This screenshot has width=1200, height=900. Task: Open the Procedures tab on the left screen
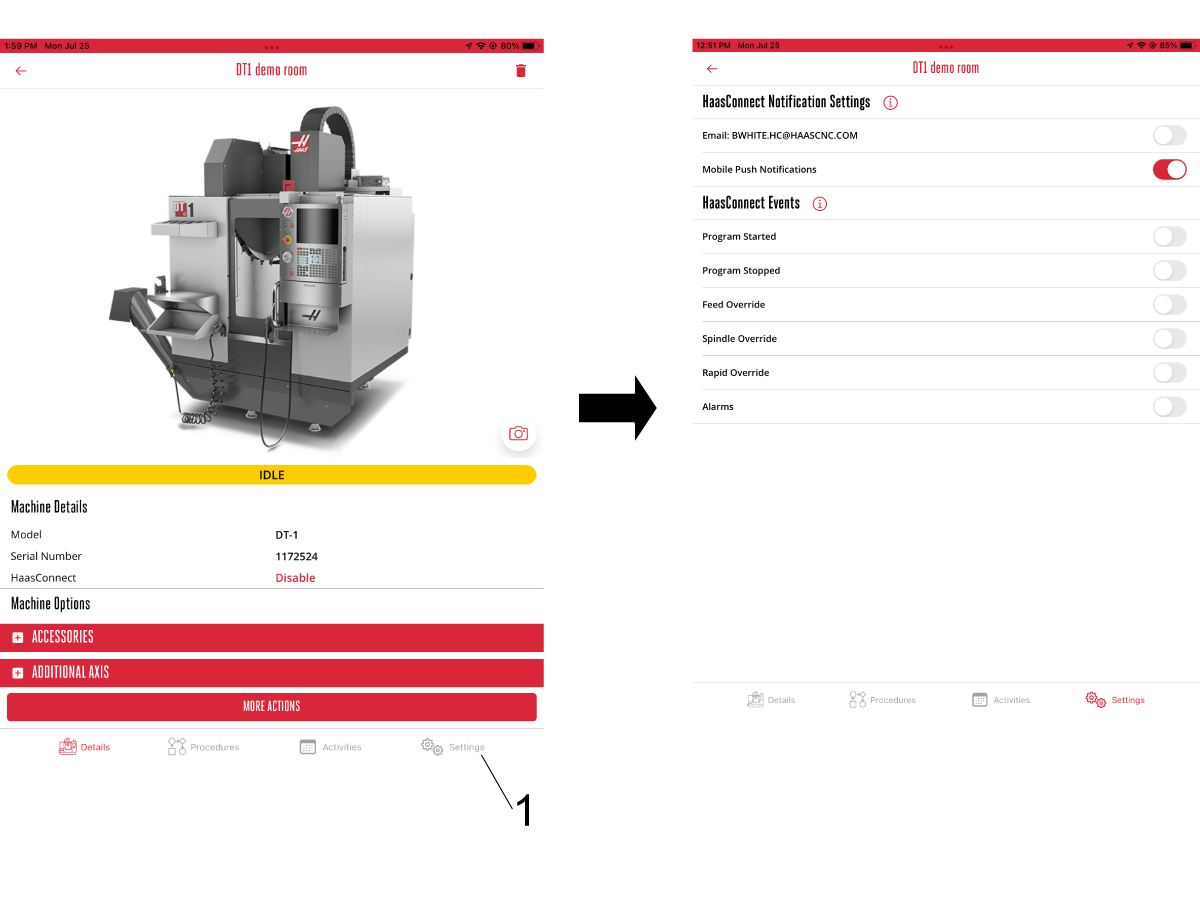(204, 747)
